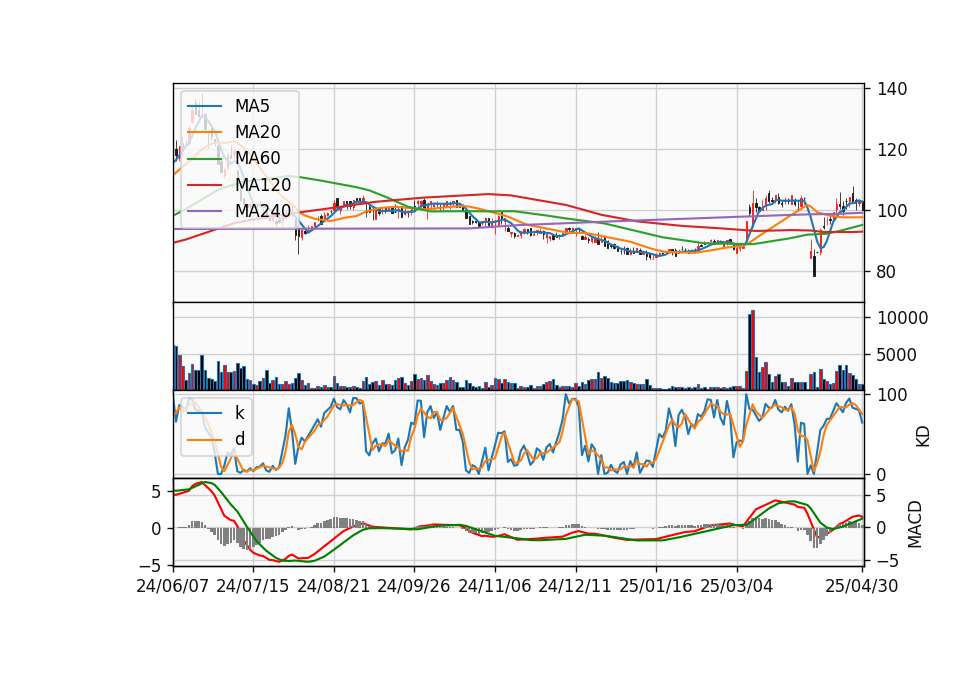Click the 100 label on the KD axis
The width and height of the screenshot is (960, 690).
(x=892, y=395)
